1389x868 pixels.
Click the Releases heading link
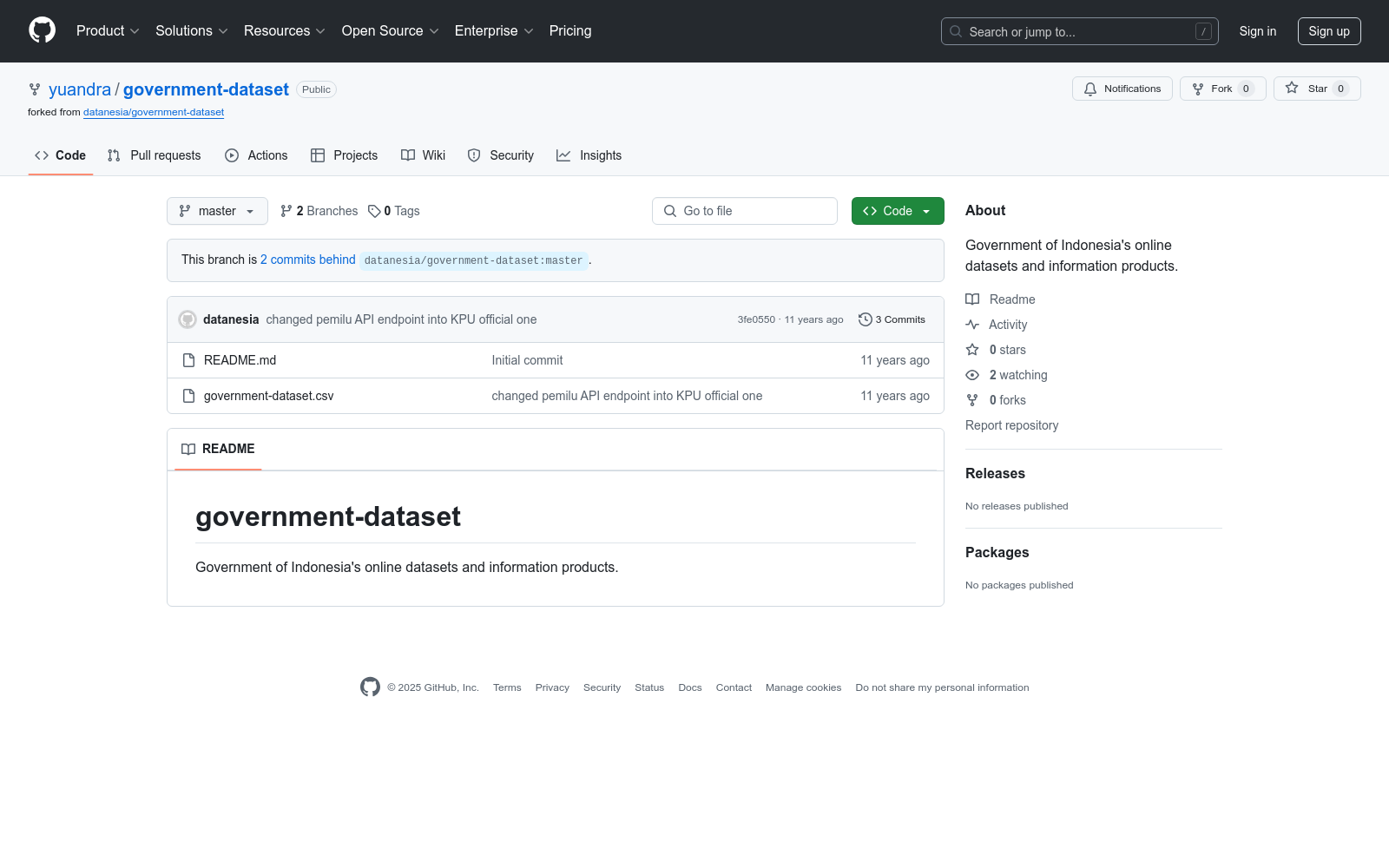coord(995,473)
